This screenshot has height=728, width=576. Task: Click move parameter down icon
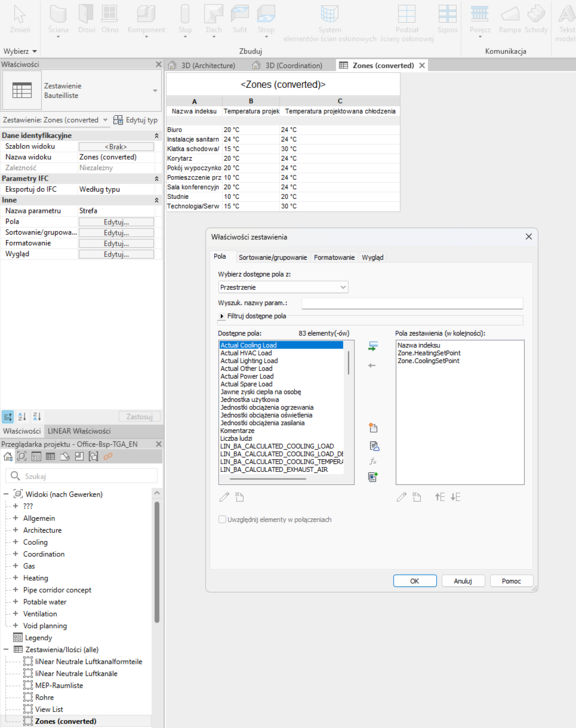click(456, 497)
